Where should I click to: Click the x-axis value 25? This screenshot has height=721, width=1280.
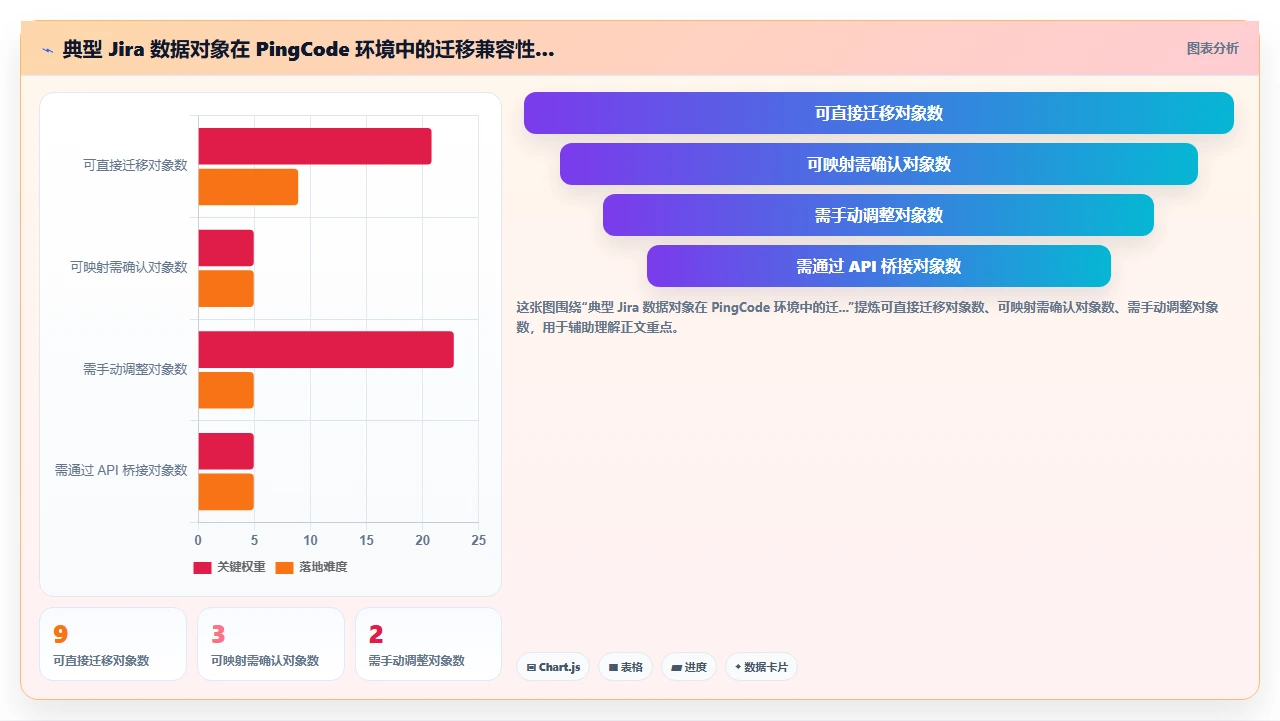click(x=478, y=541)
